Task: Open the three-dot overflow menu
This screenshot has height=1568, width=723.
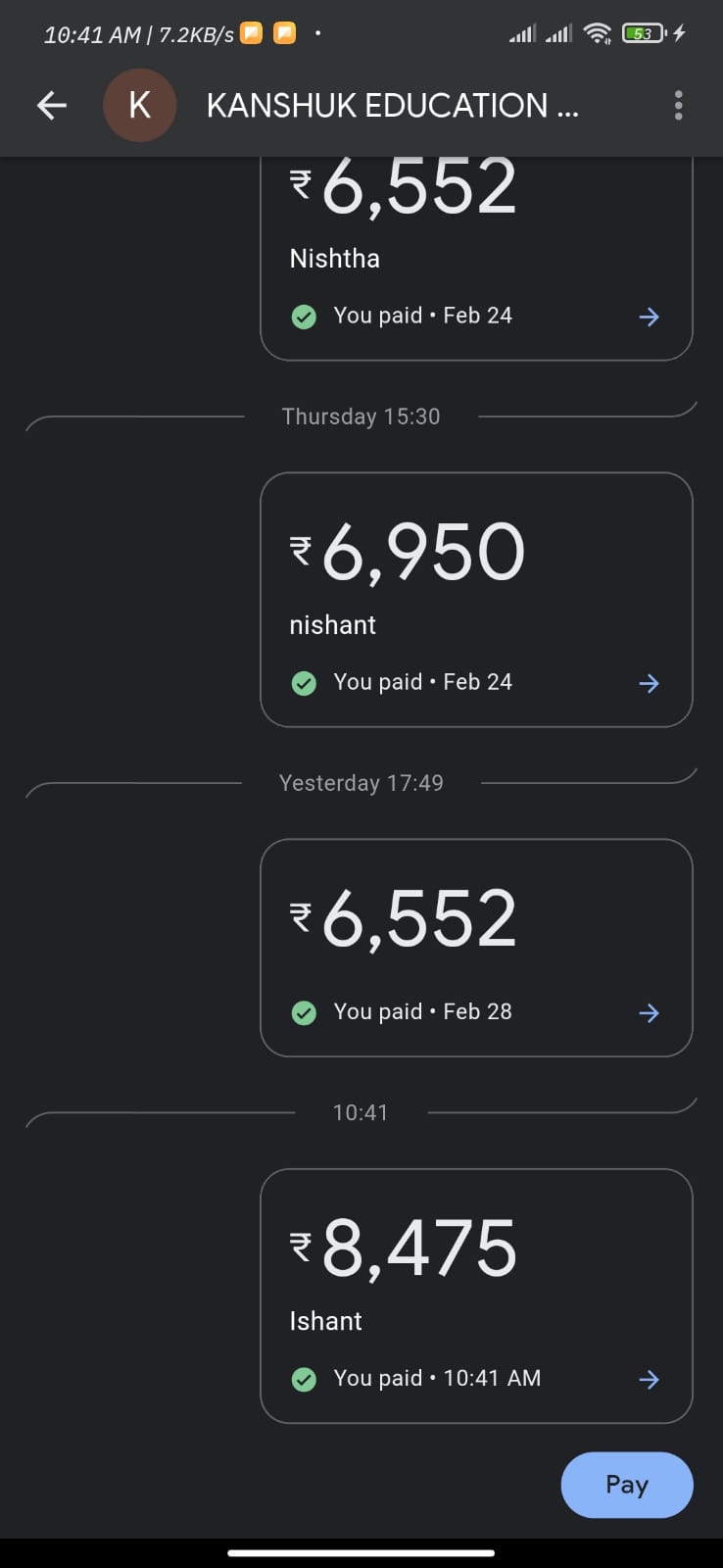Action: tap(678, 106)
